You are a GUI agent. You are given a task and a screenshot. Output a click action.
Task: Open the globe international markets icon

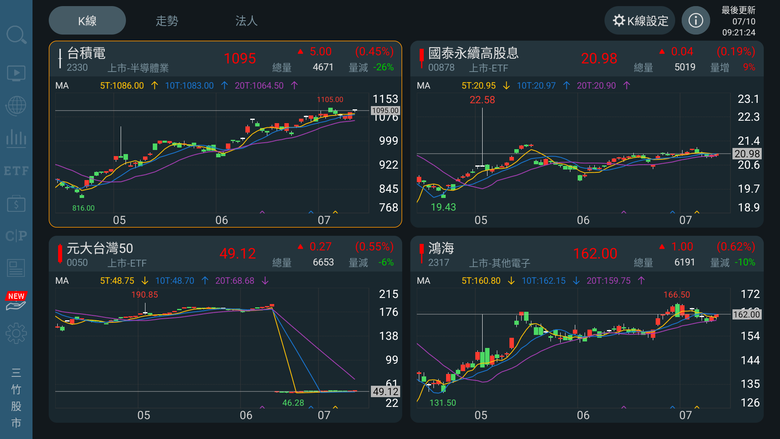(x=16, y=105)
